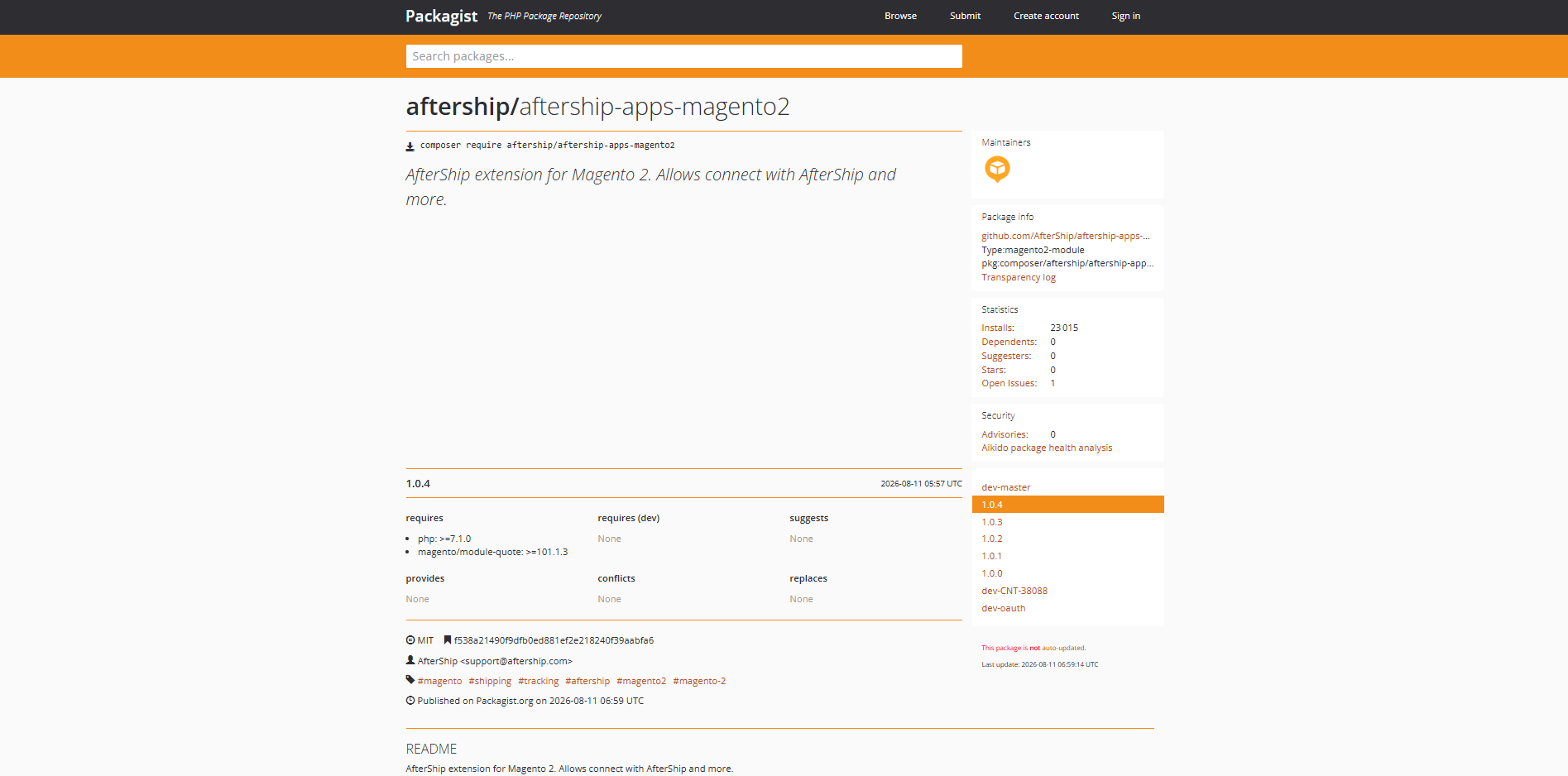The width and height of the screenshot is (1568, 776).
Task: Open the Submit menu item
Action: tap(965, 16)
